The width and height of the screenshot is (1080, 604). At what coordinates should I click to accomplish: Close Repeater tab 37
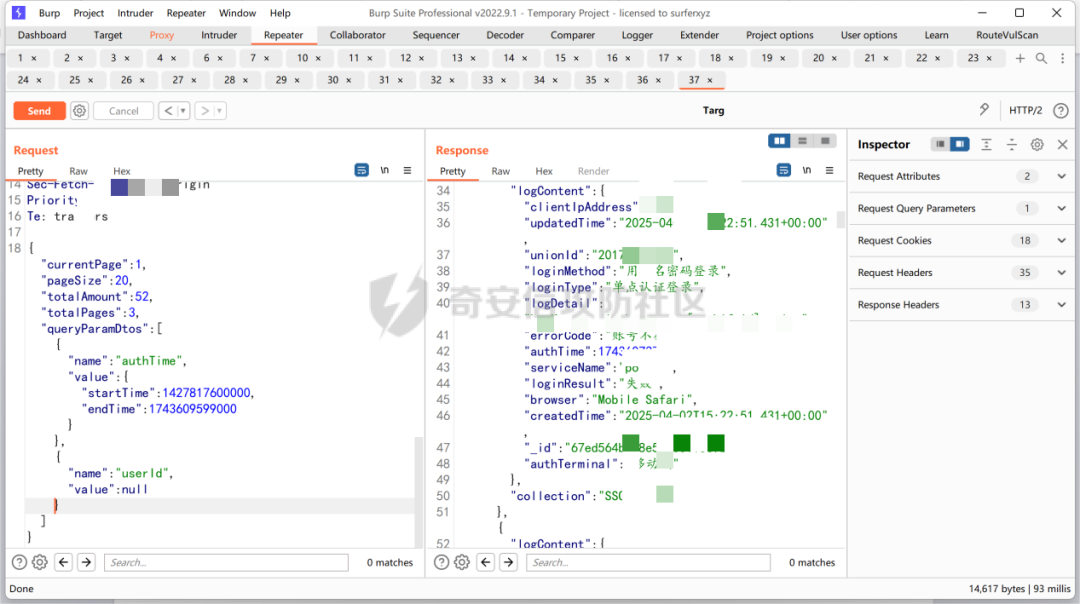point(710,81)
